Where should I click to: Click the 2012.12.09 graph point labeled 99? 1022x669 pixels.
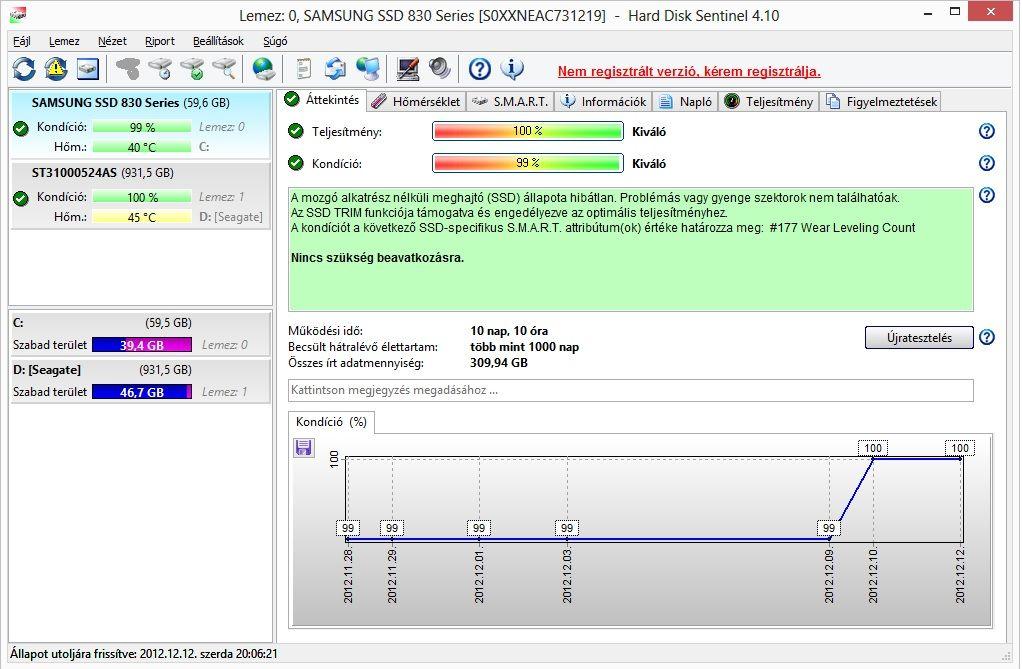pos(829,538)
